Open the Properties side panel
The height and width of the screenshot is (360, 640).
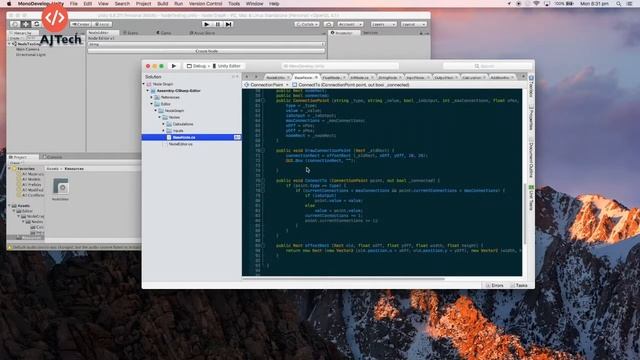[x=531, y=118]
